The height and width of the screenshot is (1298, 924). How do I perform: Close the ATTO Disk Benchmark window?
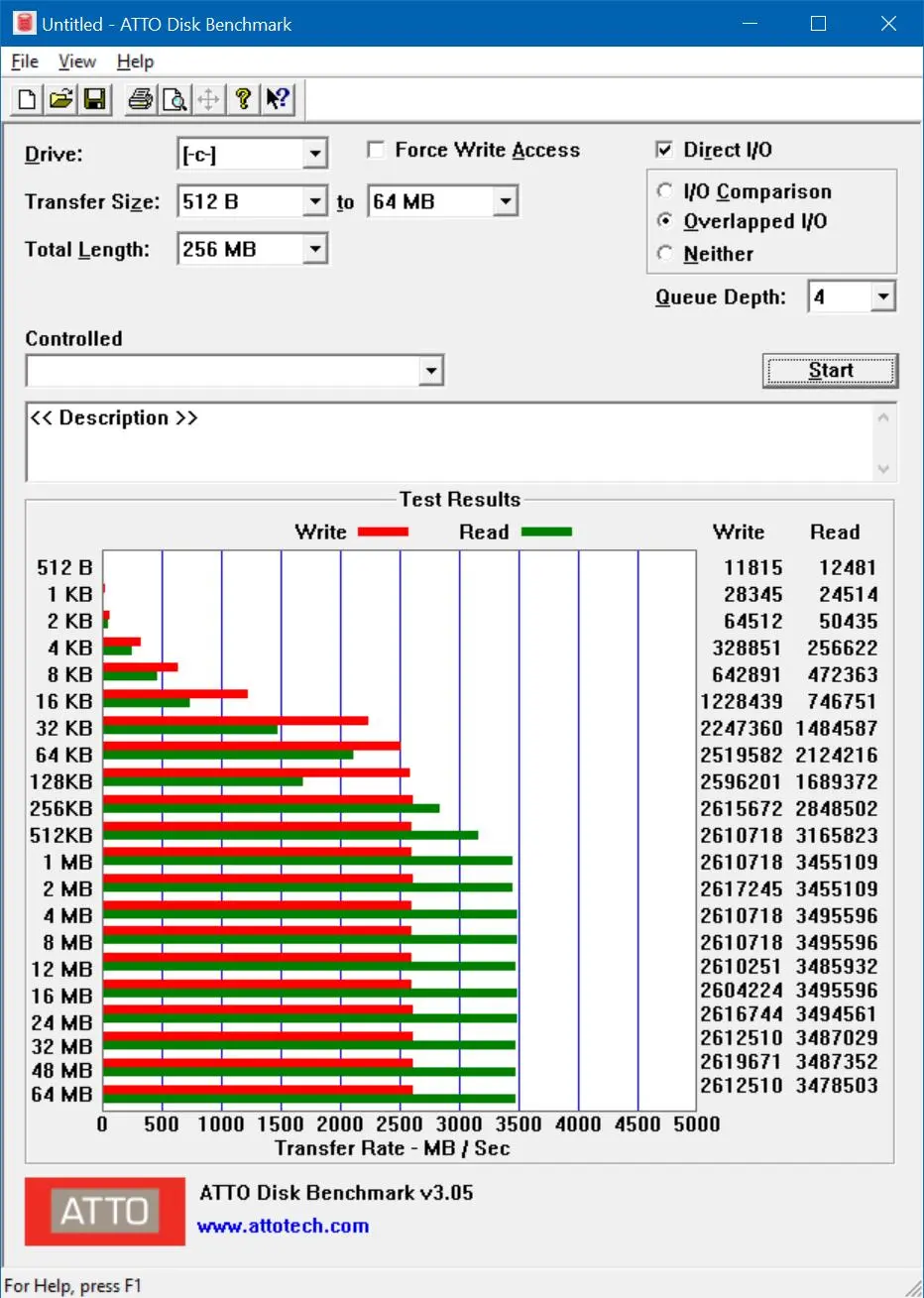[888, 23]
